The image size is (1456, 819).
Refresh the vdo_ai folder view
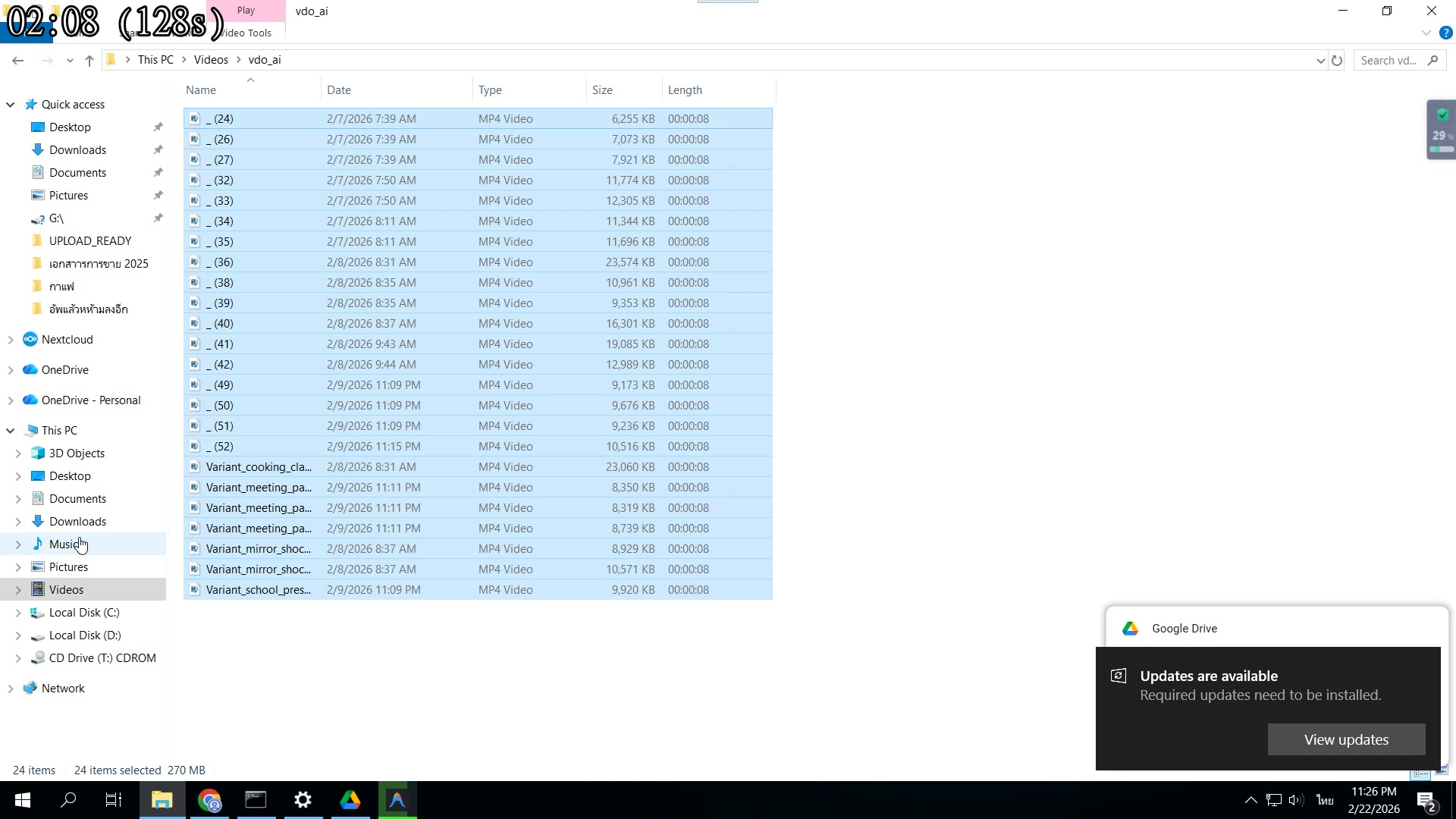click(1337, 61)
